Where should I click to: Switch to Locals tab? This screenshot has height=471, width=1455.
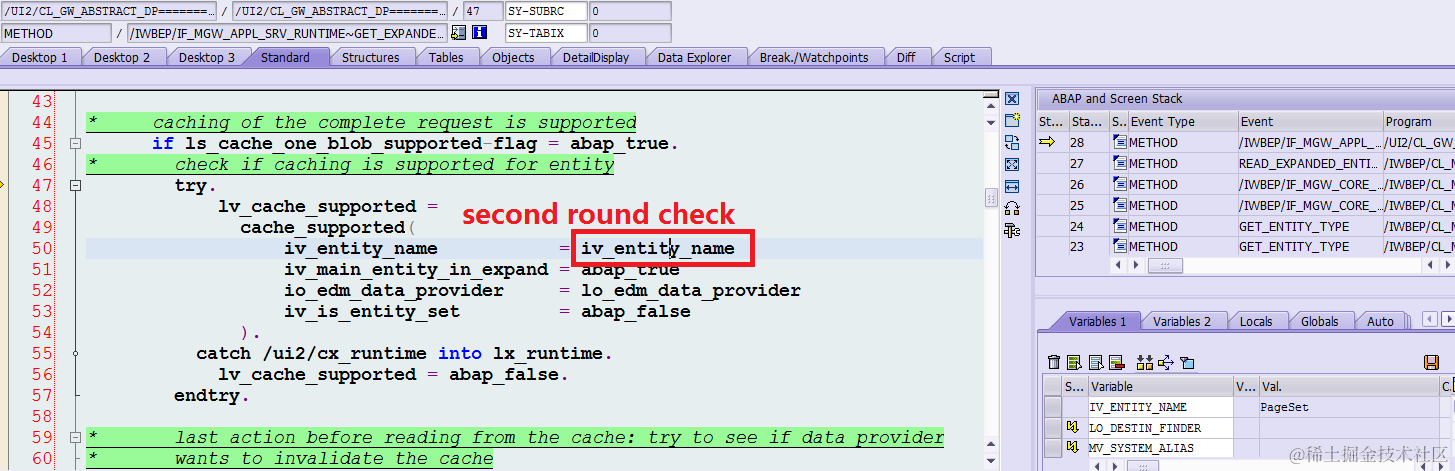[x=1256, y=321]
